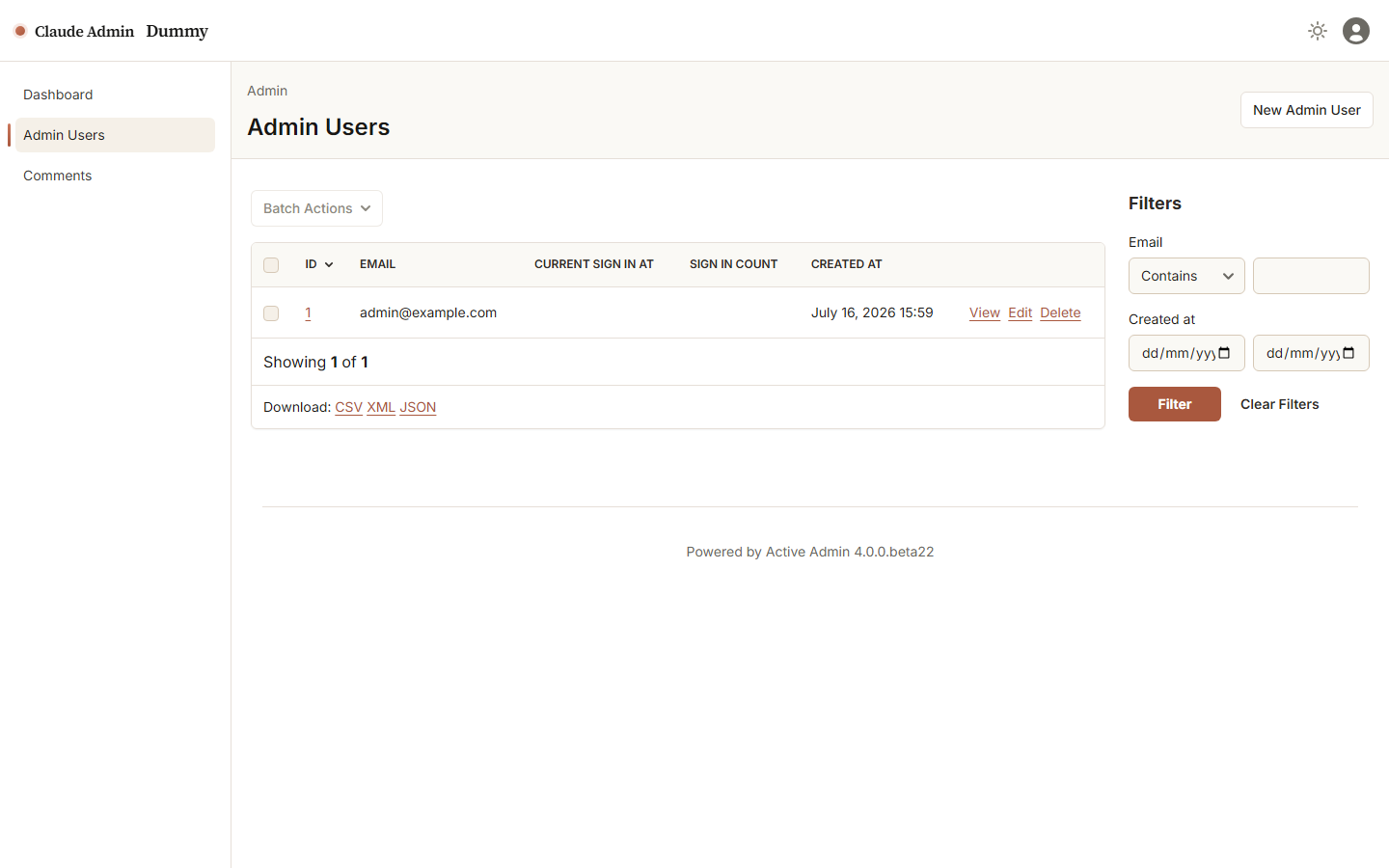View the admin@example.com user record

tap(985, 312)
